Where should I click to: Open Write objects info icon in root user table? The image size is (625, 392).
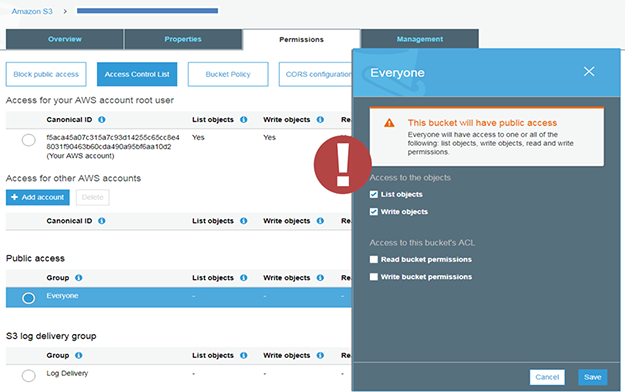pos(320,120)
